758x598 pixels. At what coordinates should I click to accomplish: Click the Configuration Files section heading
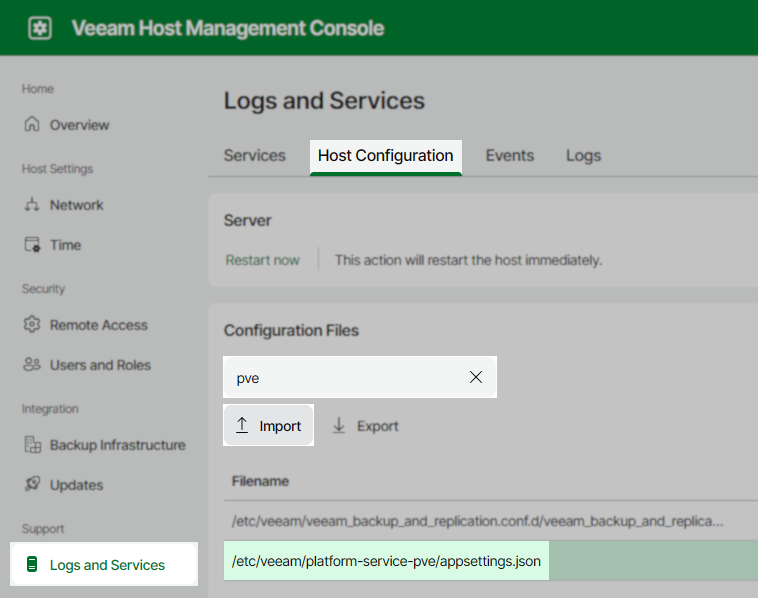291,330
